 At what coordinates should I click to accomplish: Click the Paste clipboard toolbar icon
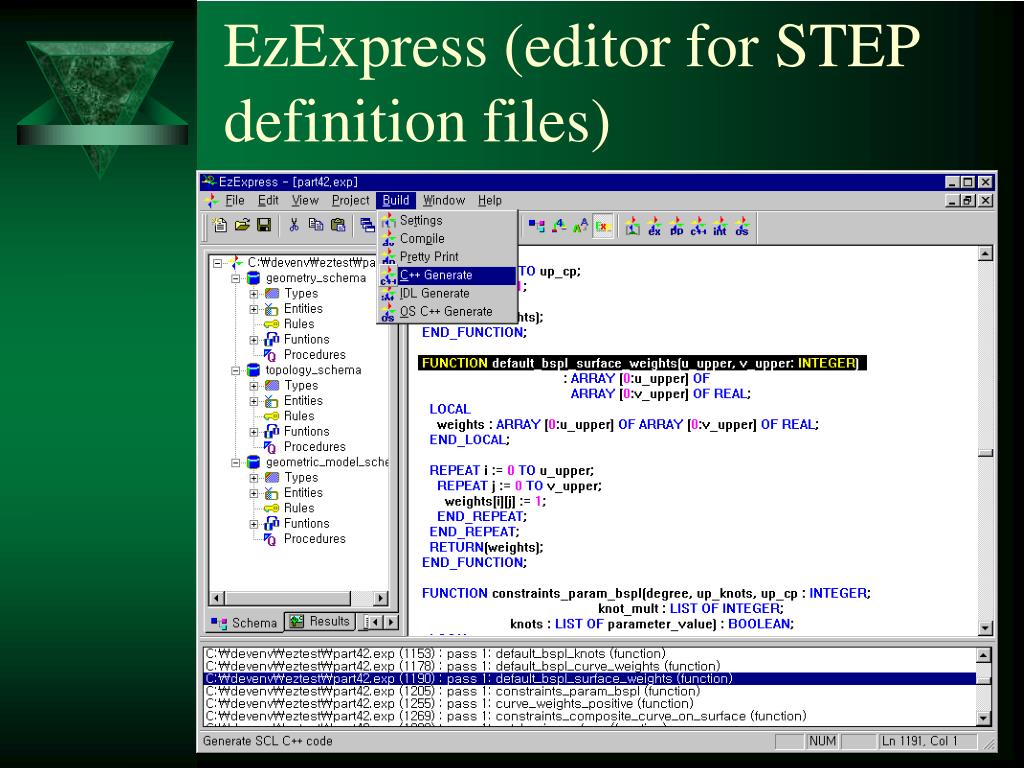coord(338,225)
